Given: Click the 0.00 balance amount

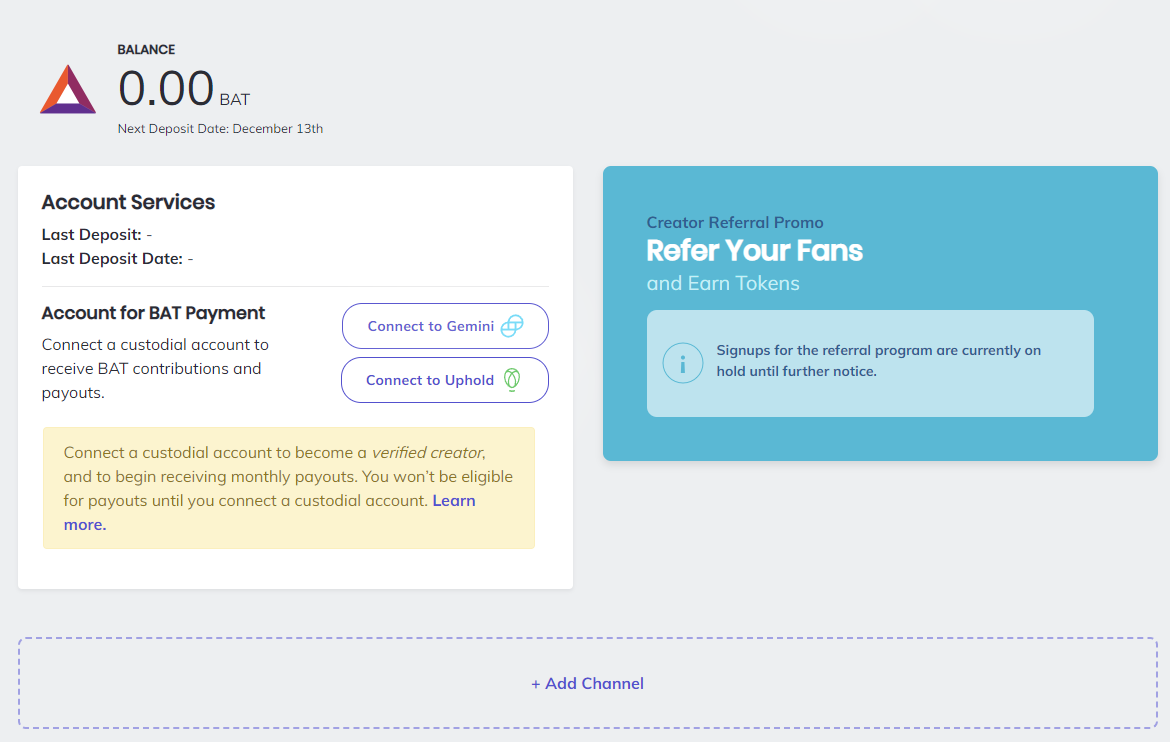Looking at the screenshot, I should point(166,88).
